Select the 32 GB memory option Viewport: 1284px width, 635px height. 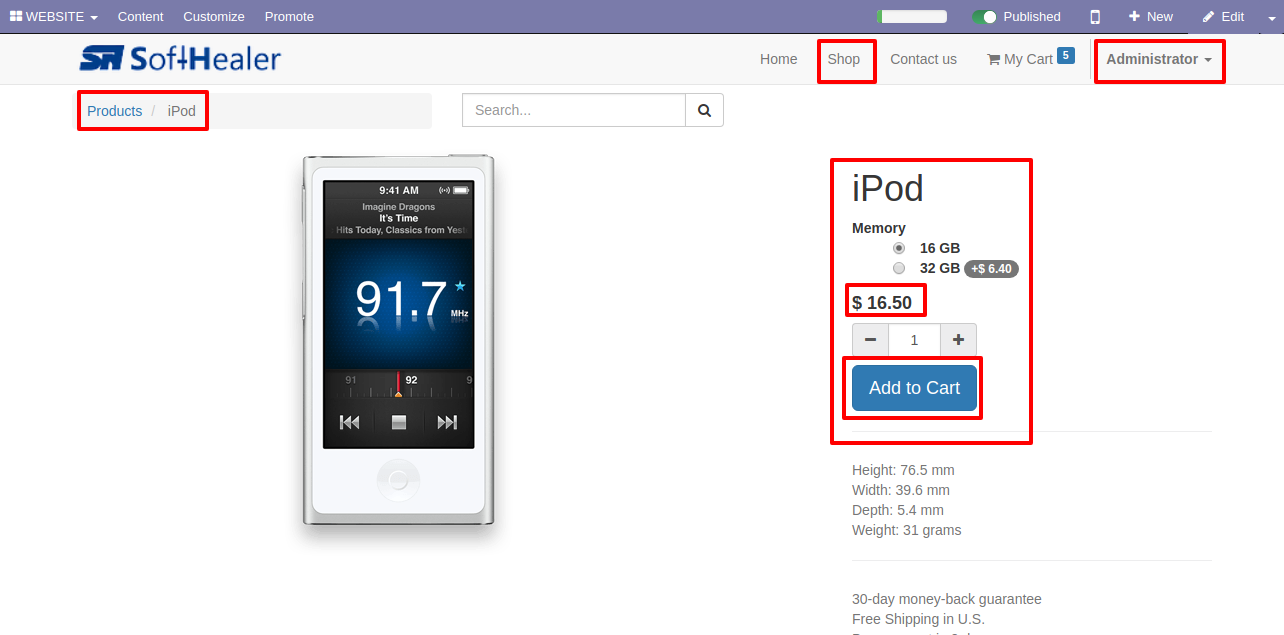click(899, 268)
